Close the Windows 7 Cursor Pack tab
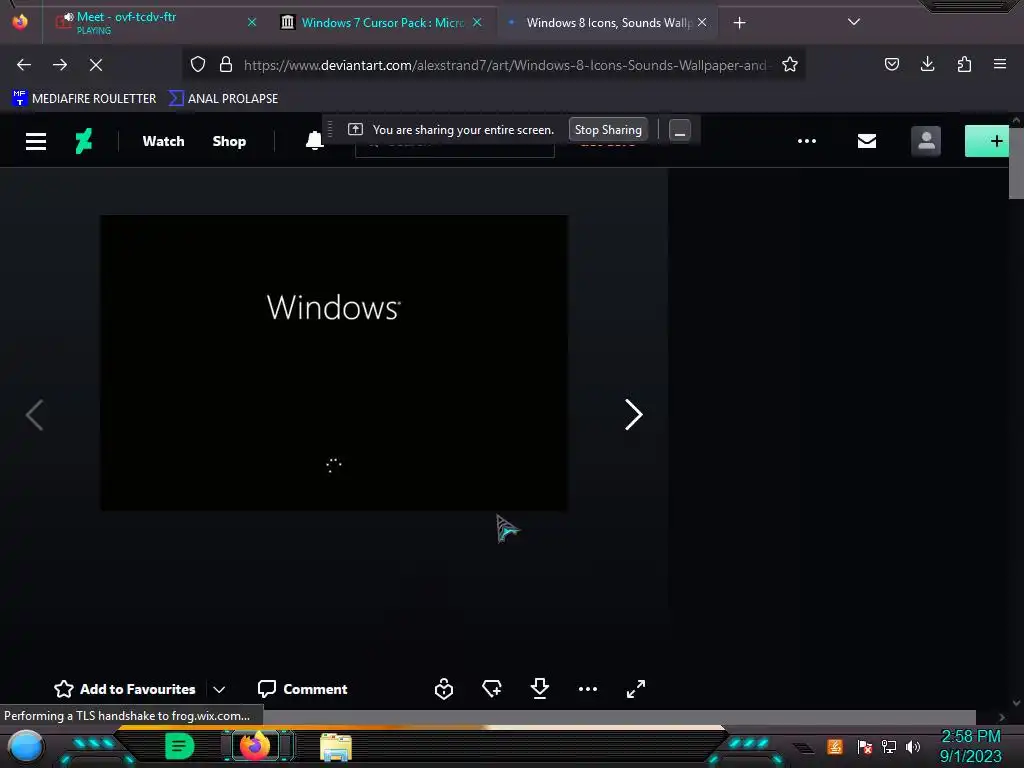Screen dimensions: 1024x768 point(477,22)
